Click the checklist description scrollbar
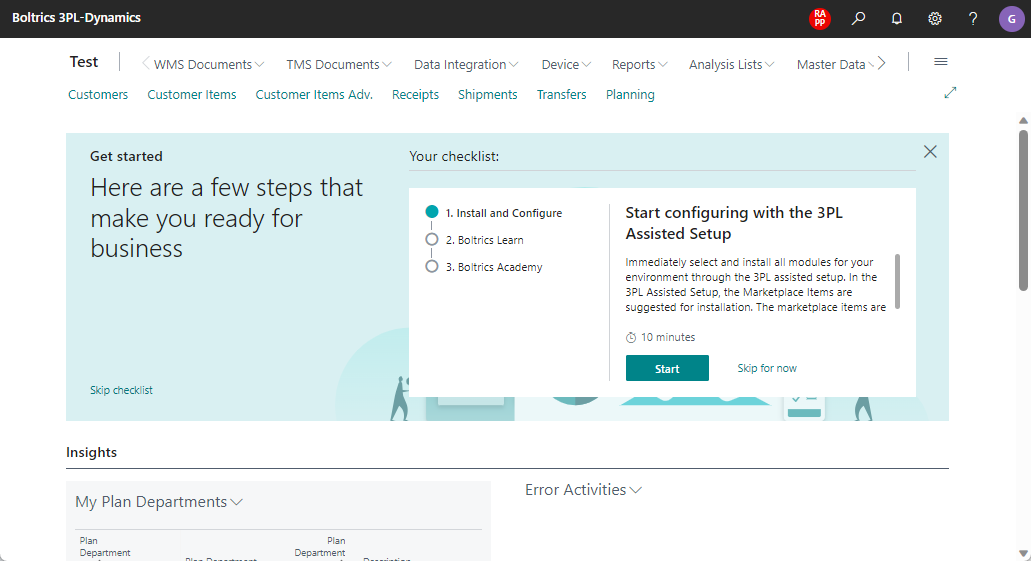This screenshot has height=561, width=1031. [898, 280]
